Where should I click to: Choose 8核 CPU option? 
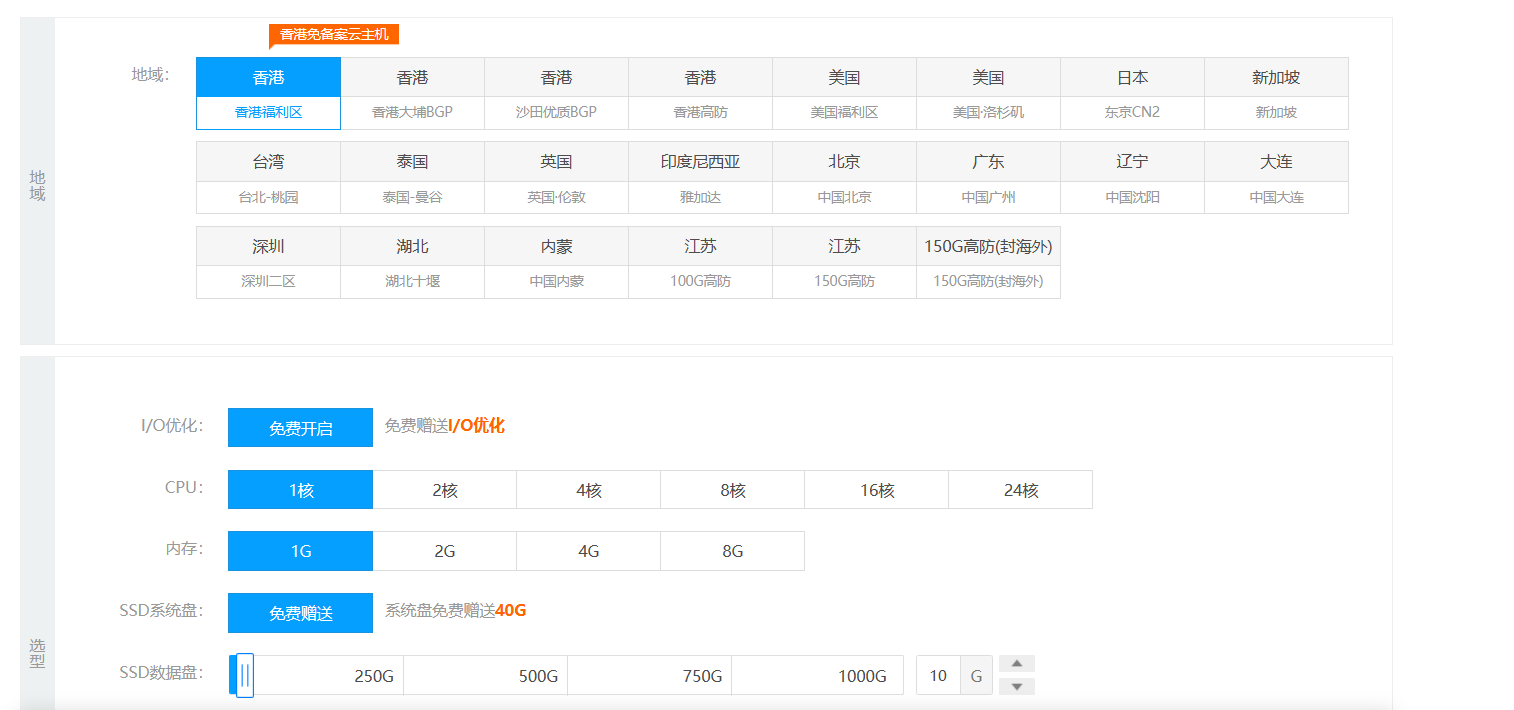coord(733,490)
